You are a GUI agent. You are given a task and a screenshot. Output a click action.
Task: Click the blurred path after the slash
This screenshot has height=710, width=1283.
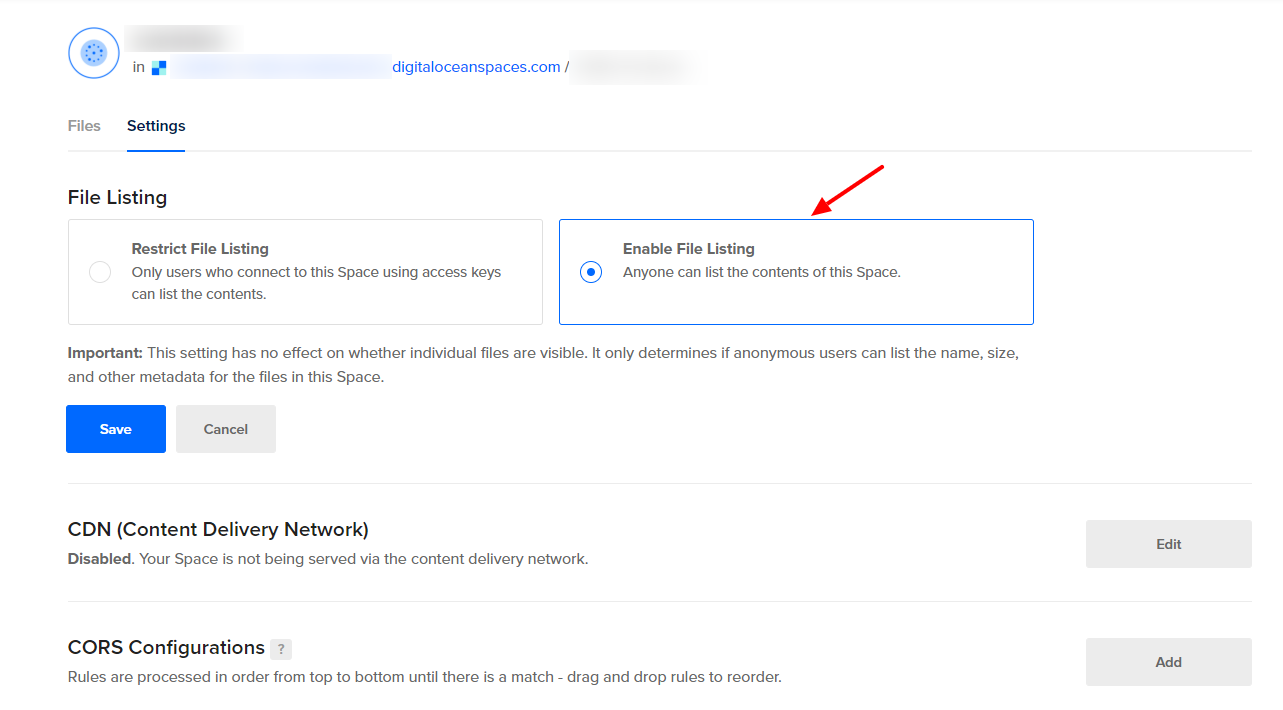pyautogui.click(x=633, y=67)
